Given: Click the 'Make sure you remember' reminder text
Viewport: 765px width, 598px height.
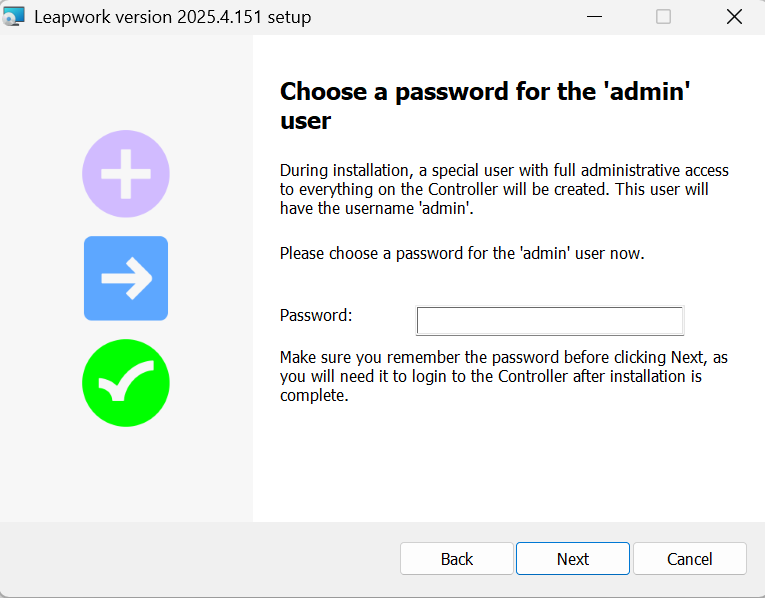Looking at the screenshot, I should click(x=504, y=376).
